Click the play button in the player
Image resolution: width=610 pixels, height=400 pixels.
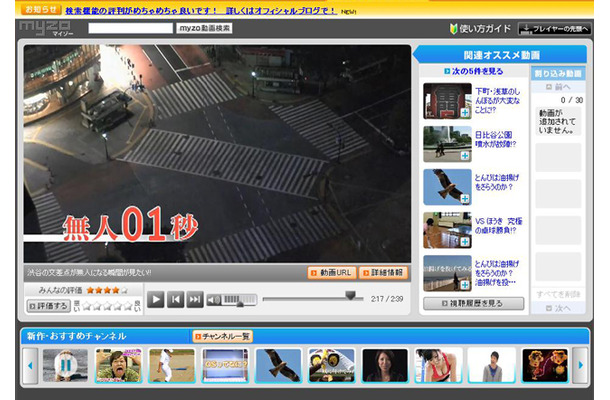click(x=156, y=299)
